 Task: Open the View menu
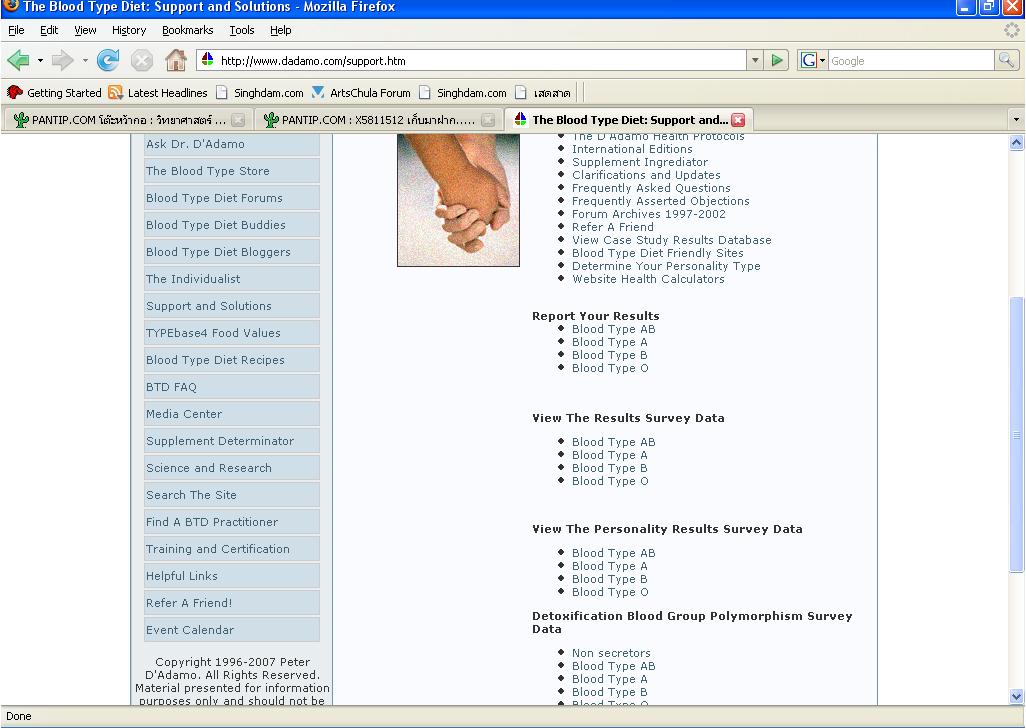(85, 30)
